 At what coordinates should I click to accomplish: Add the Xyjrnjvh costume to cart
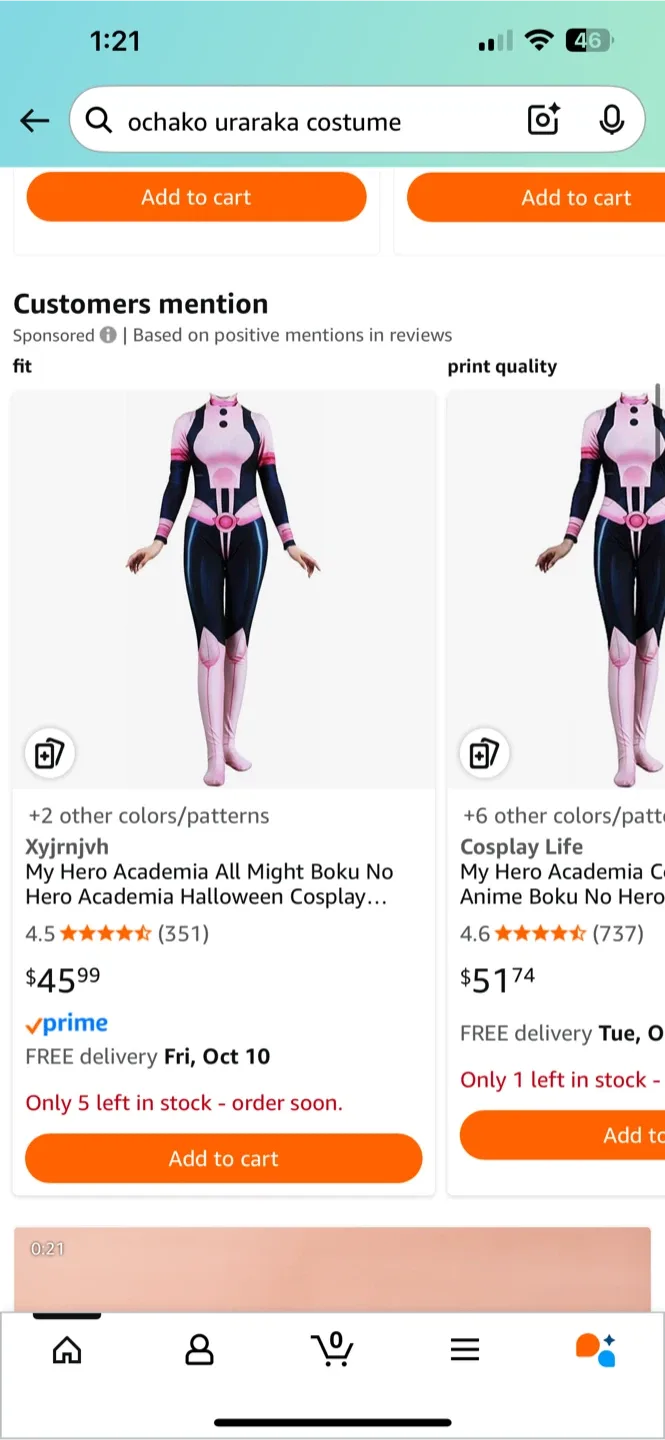pos(223,1158)
